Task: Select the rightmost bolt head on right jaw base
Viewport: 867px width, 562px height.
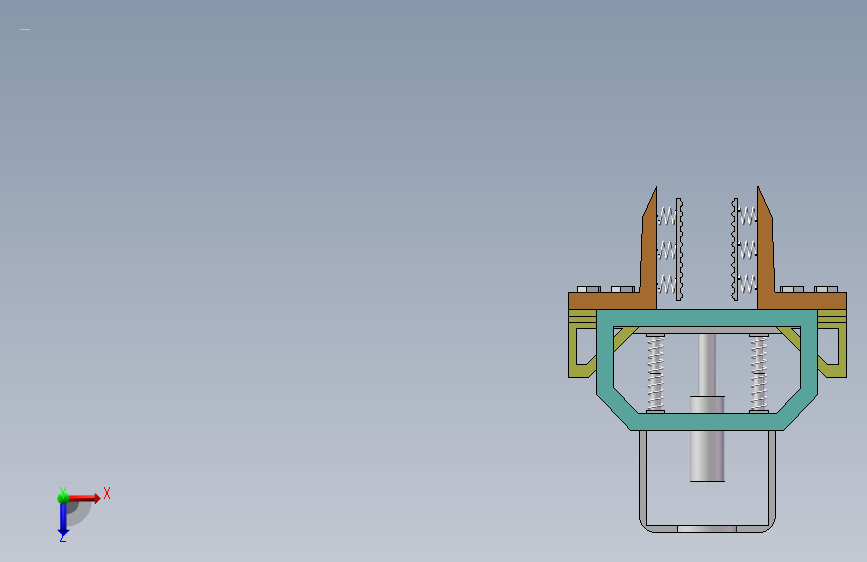Action: pyautogui.click(x=826, y=289)
